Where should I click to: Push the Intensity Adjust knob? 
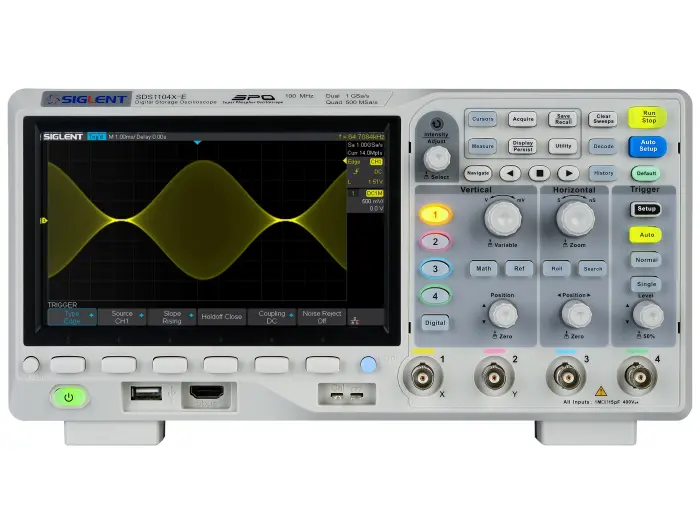click(x=437, y=158)
